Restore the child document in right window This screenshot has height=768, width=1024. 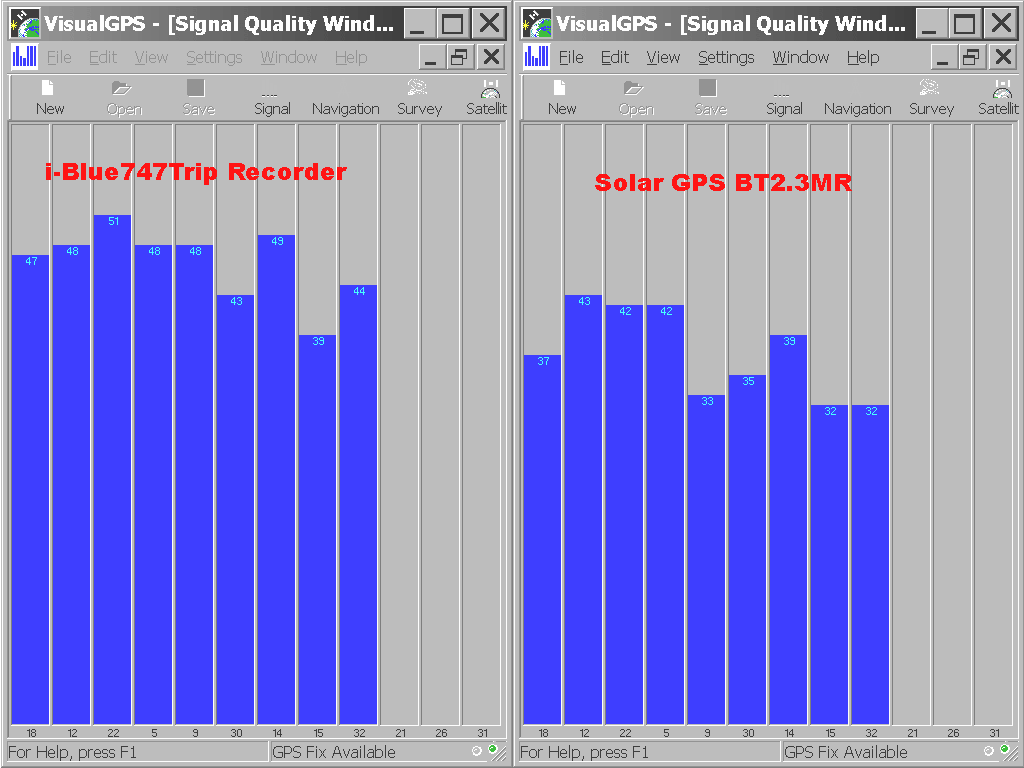[x=972, y=57]
